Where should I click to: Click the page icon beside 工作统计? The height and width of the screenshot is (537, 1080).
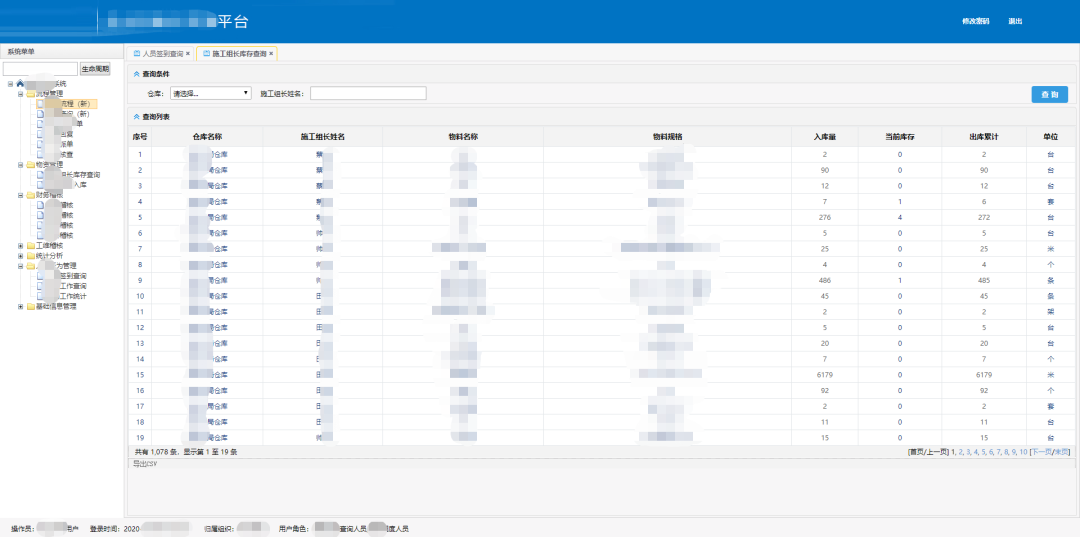point(40,296)
